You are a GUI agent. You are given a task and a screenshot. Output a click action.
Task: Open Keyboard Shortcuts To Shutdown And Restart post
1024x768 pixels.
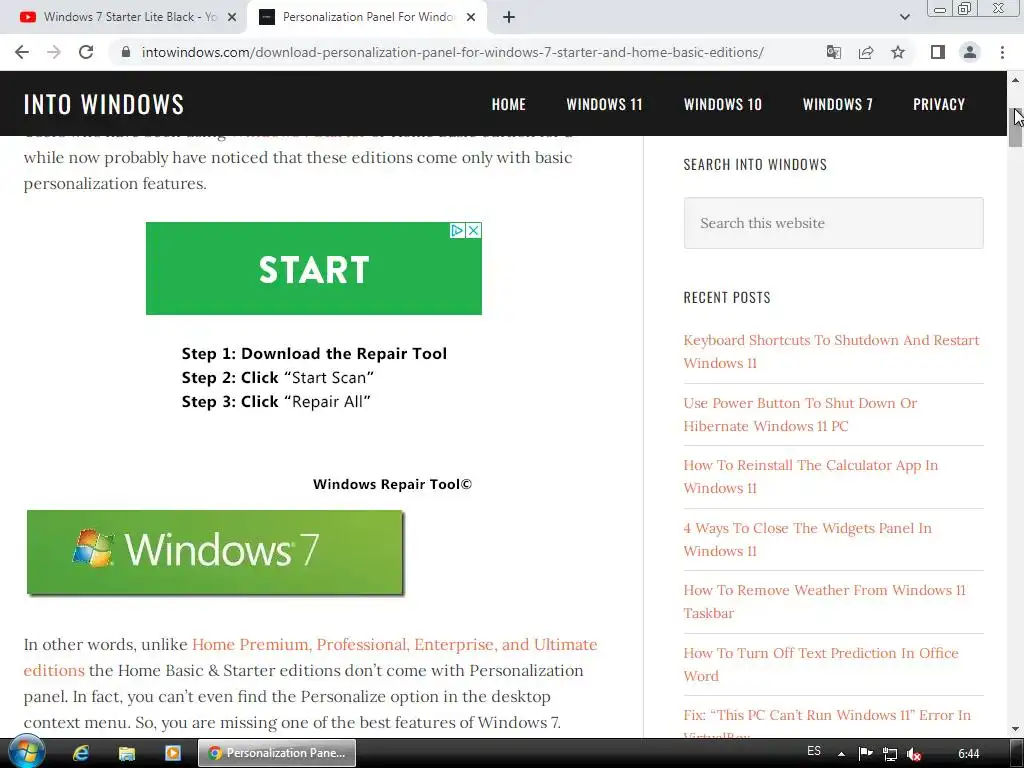pyautogui.click(x=831, y=351)
